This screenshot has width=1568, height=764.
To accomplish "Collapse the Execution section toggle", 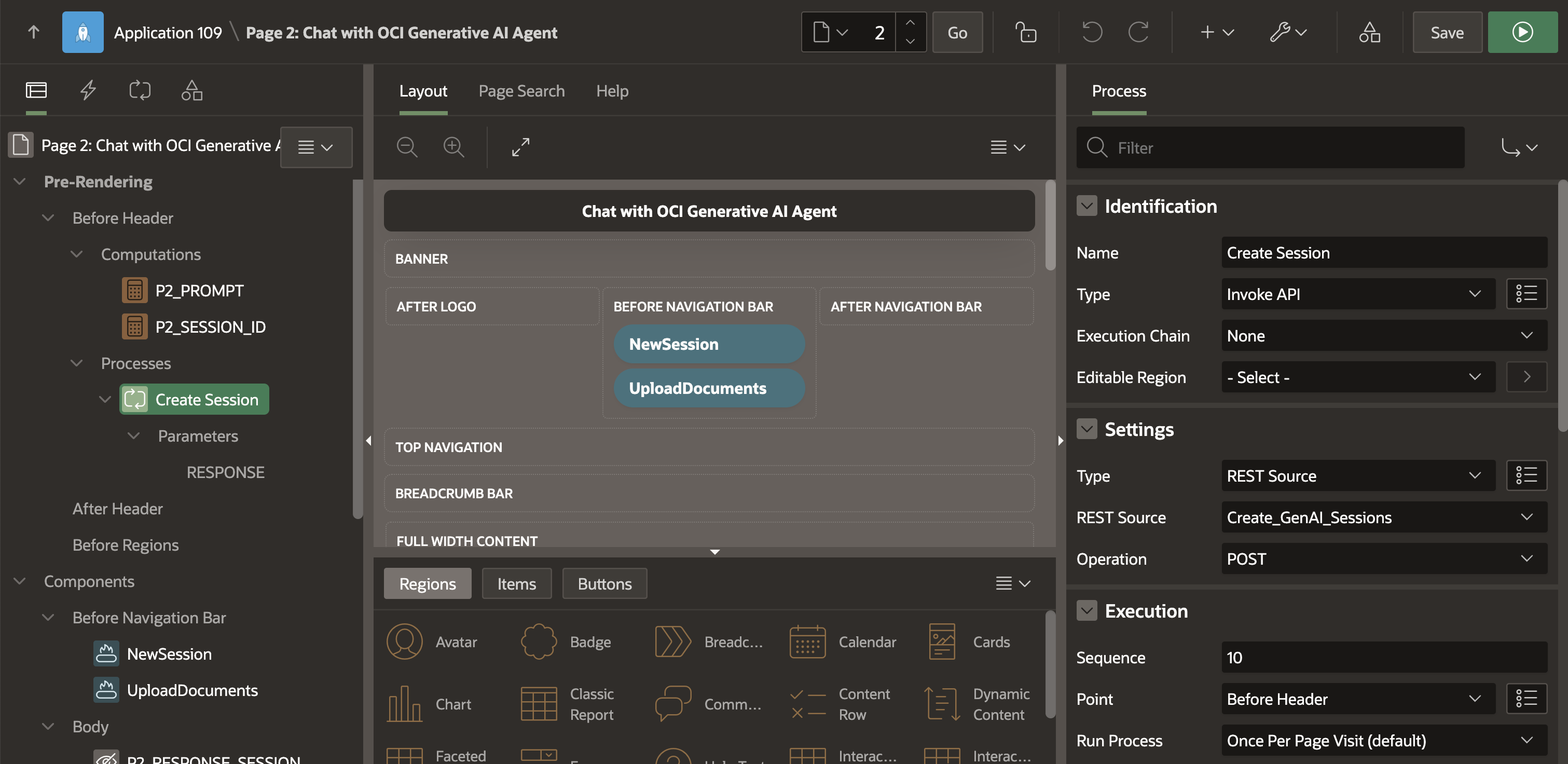I will [1086, 610].
